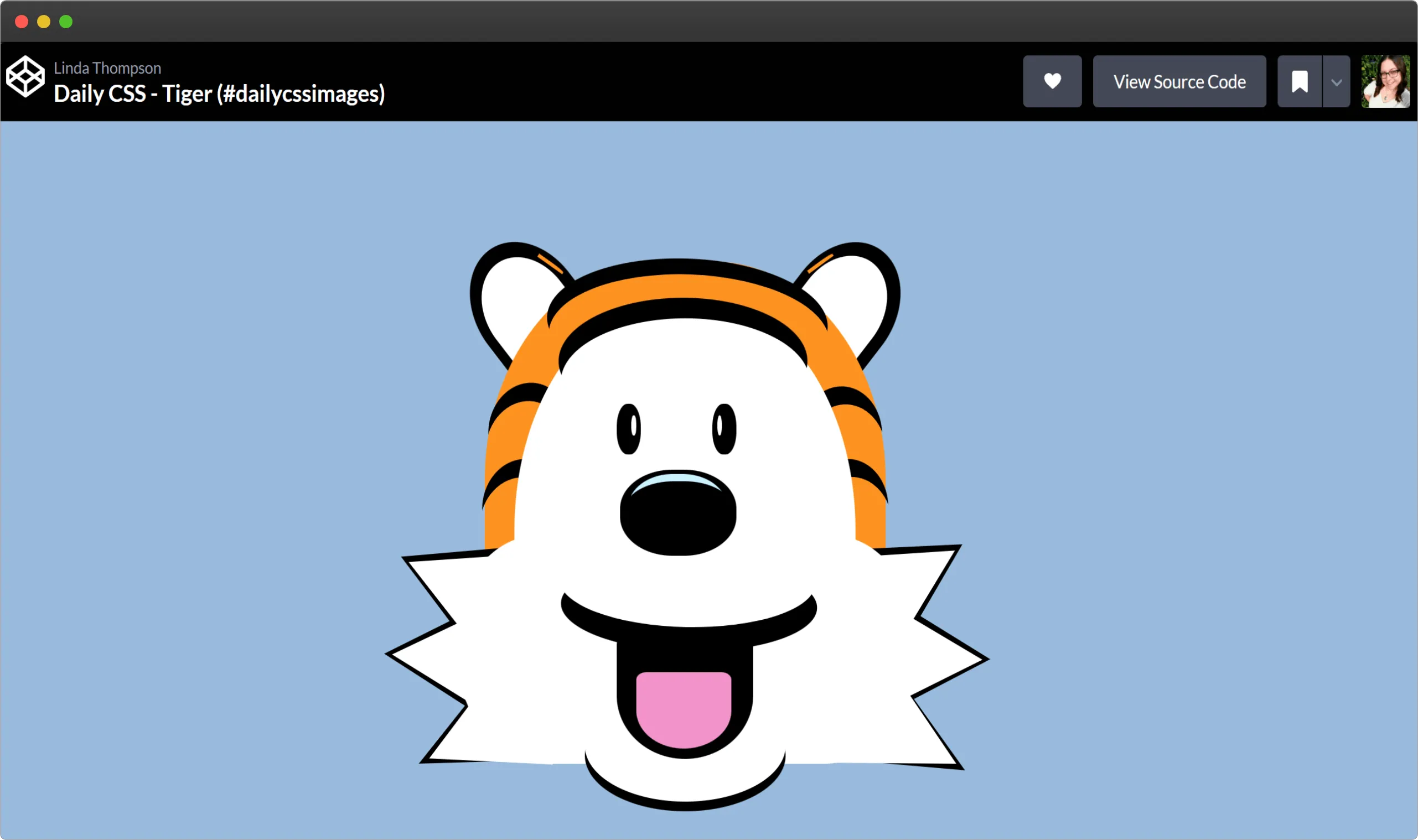1418x840 pixels.
Task: Bookmark this pen with the bookmark icon
Action: click(1300, 81)
